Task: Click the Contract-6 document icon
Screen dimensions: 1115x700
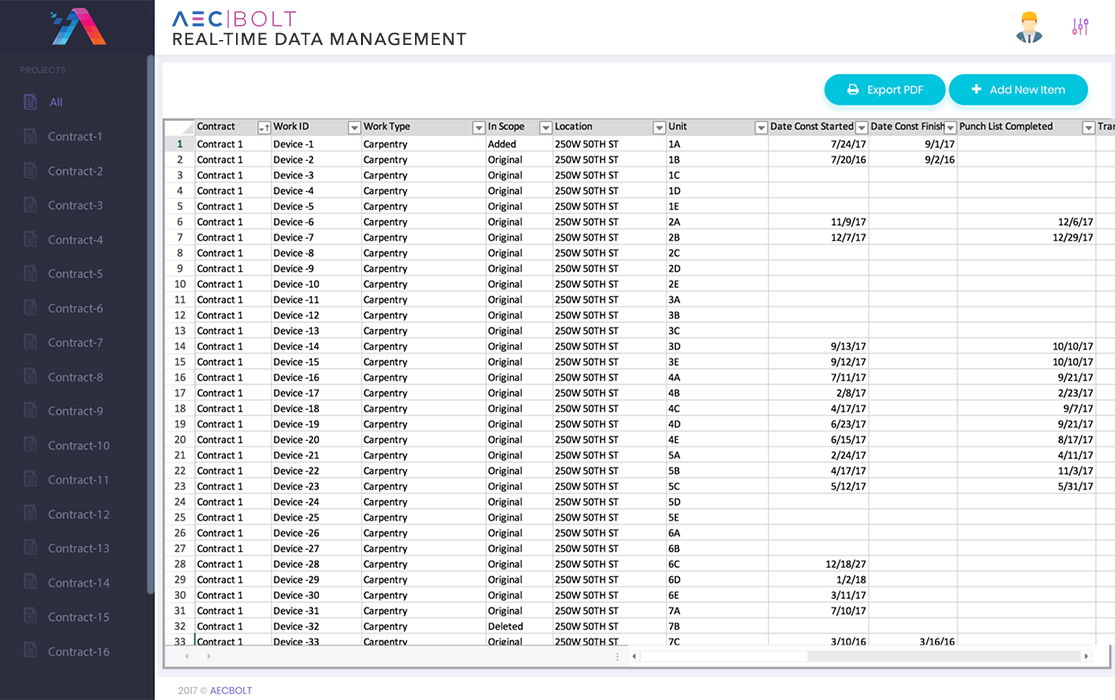Action: pos(30,308)
